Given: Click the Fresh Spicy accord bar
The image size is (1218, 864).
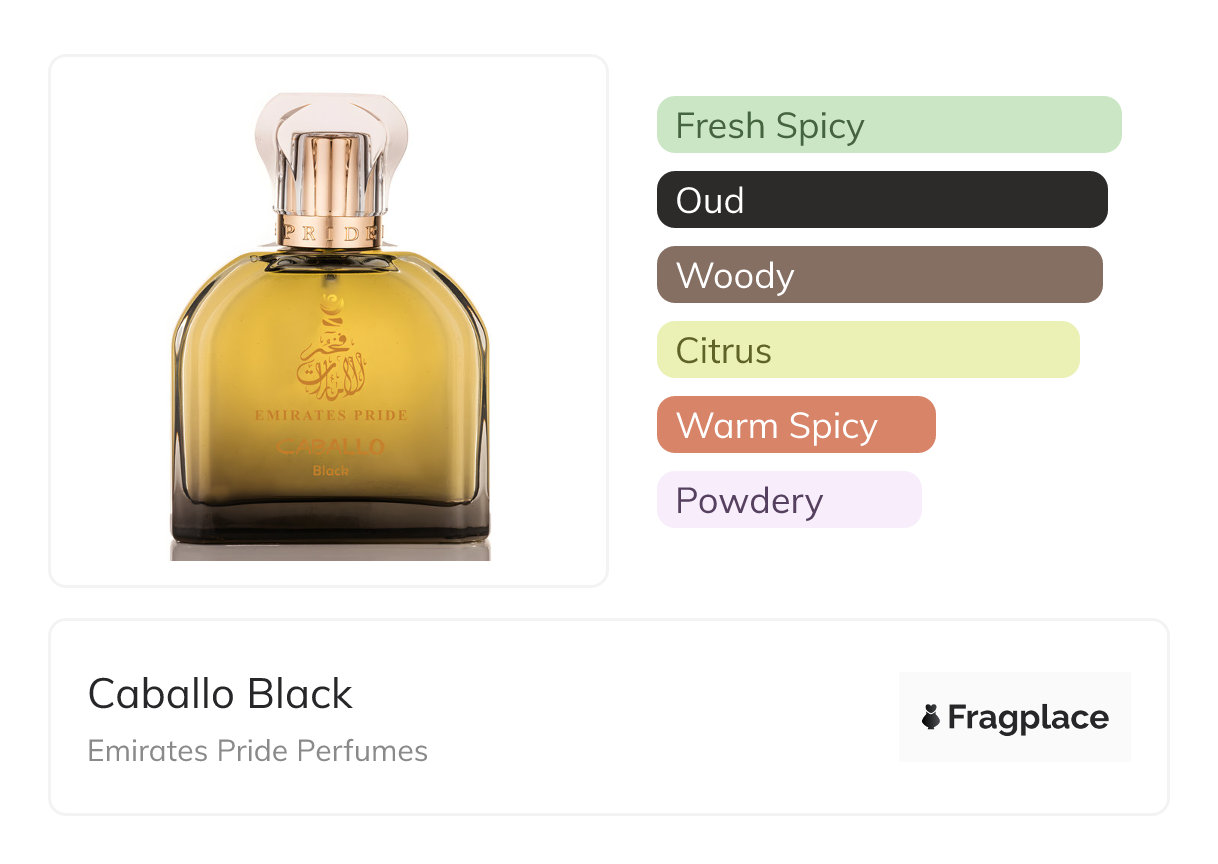Looking at the screenshot, I should pyautogui.click(x=888, y=125).
